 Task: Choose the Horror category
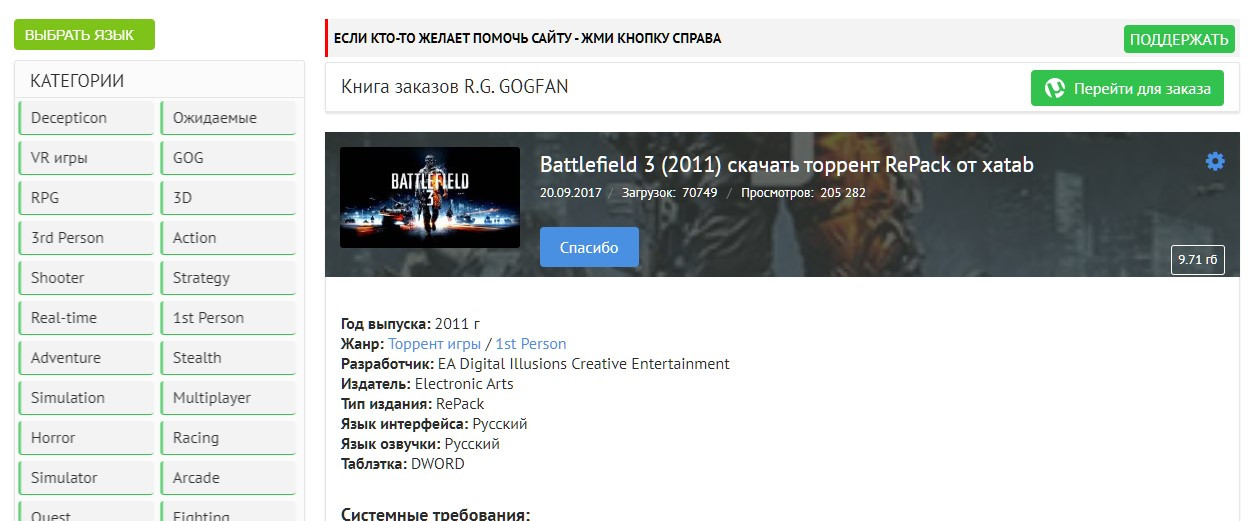[x=86, y=438]
